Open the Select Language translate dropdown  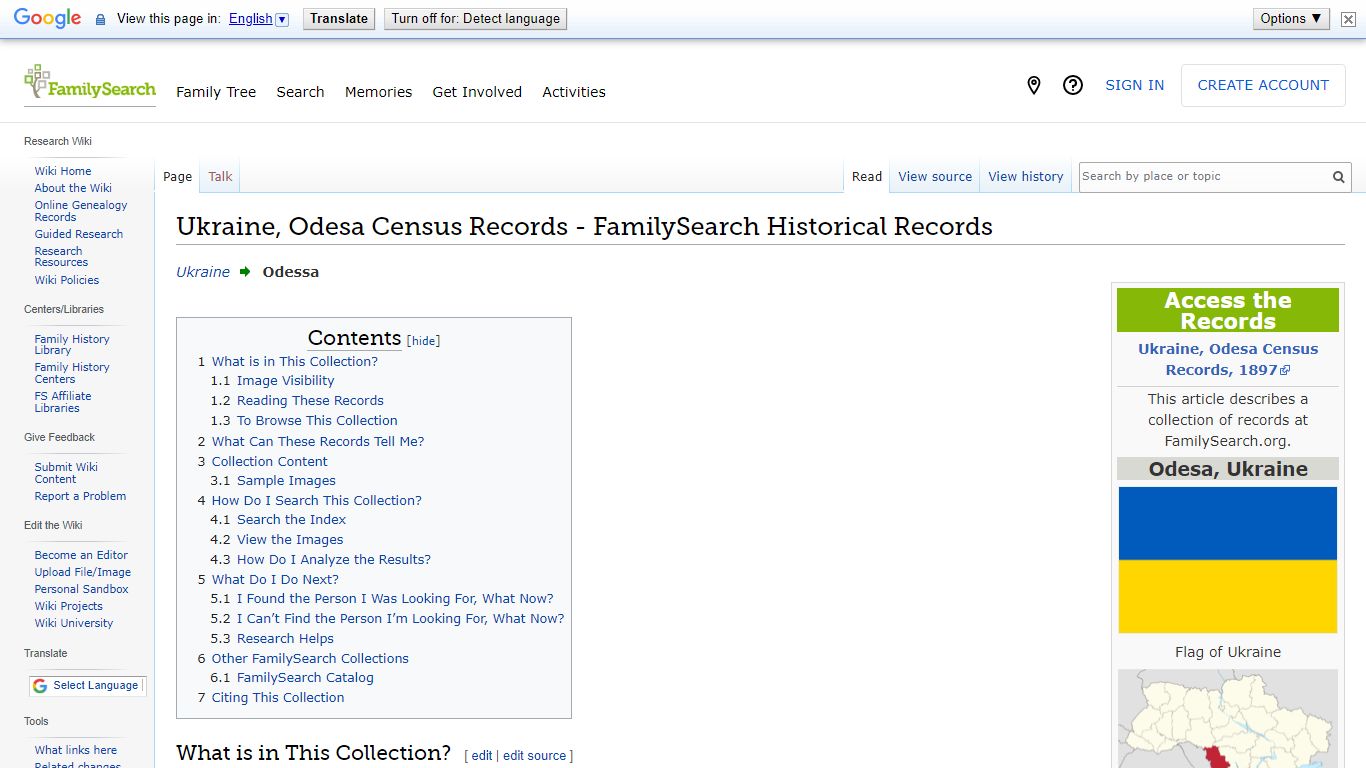[x=87, y=686]
